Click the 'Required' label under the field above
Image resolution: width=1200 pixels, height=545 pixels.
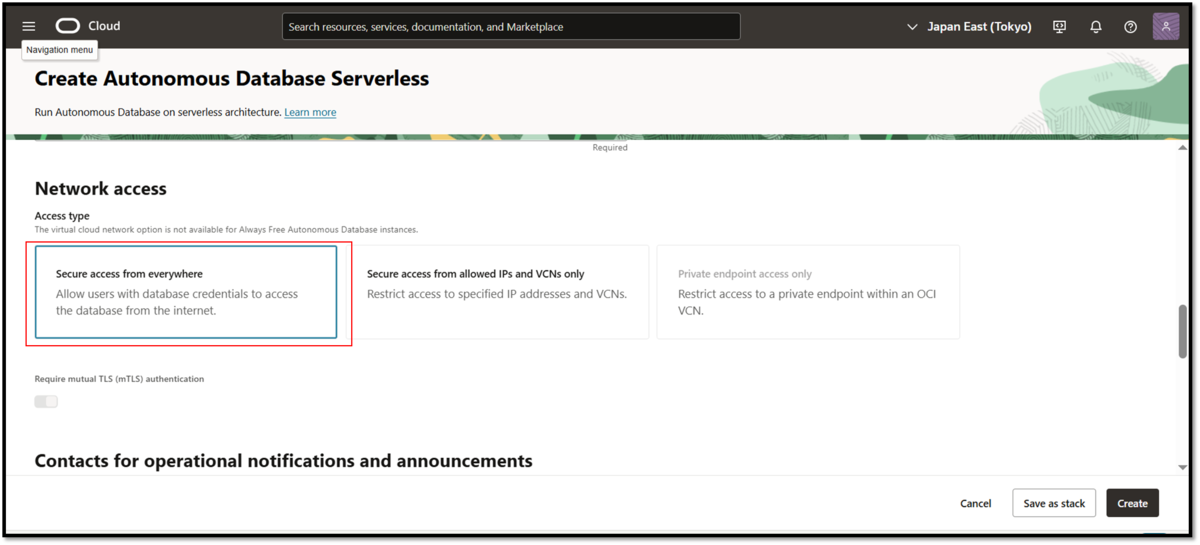[610, 147]
